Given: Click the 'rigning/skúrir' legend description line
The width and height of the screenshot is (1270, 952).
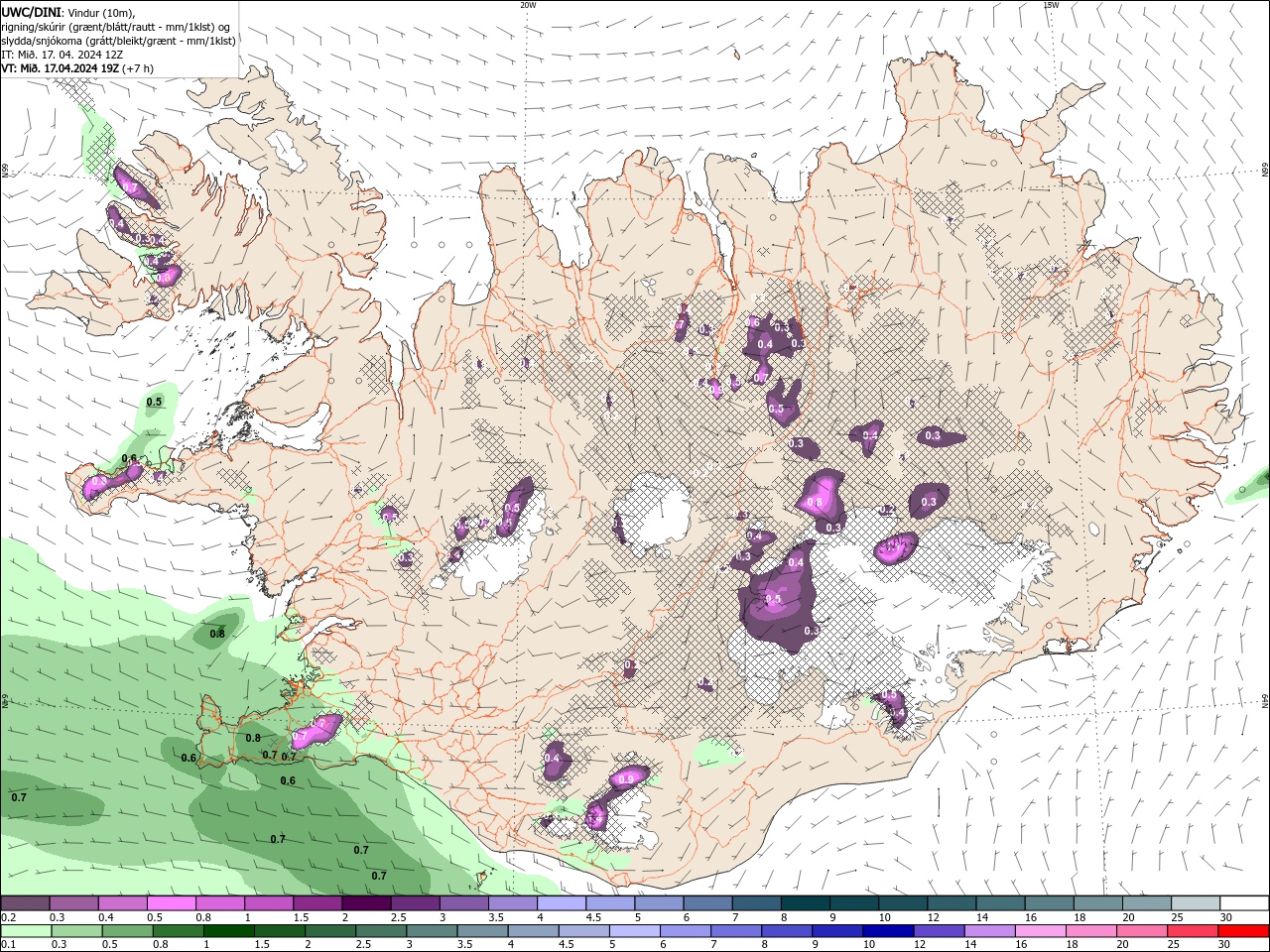Looking at the screenshot, I should tap(115, 26).
